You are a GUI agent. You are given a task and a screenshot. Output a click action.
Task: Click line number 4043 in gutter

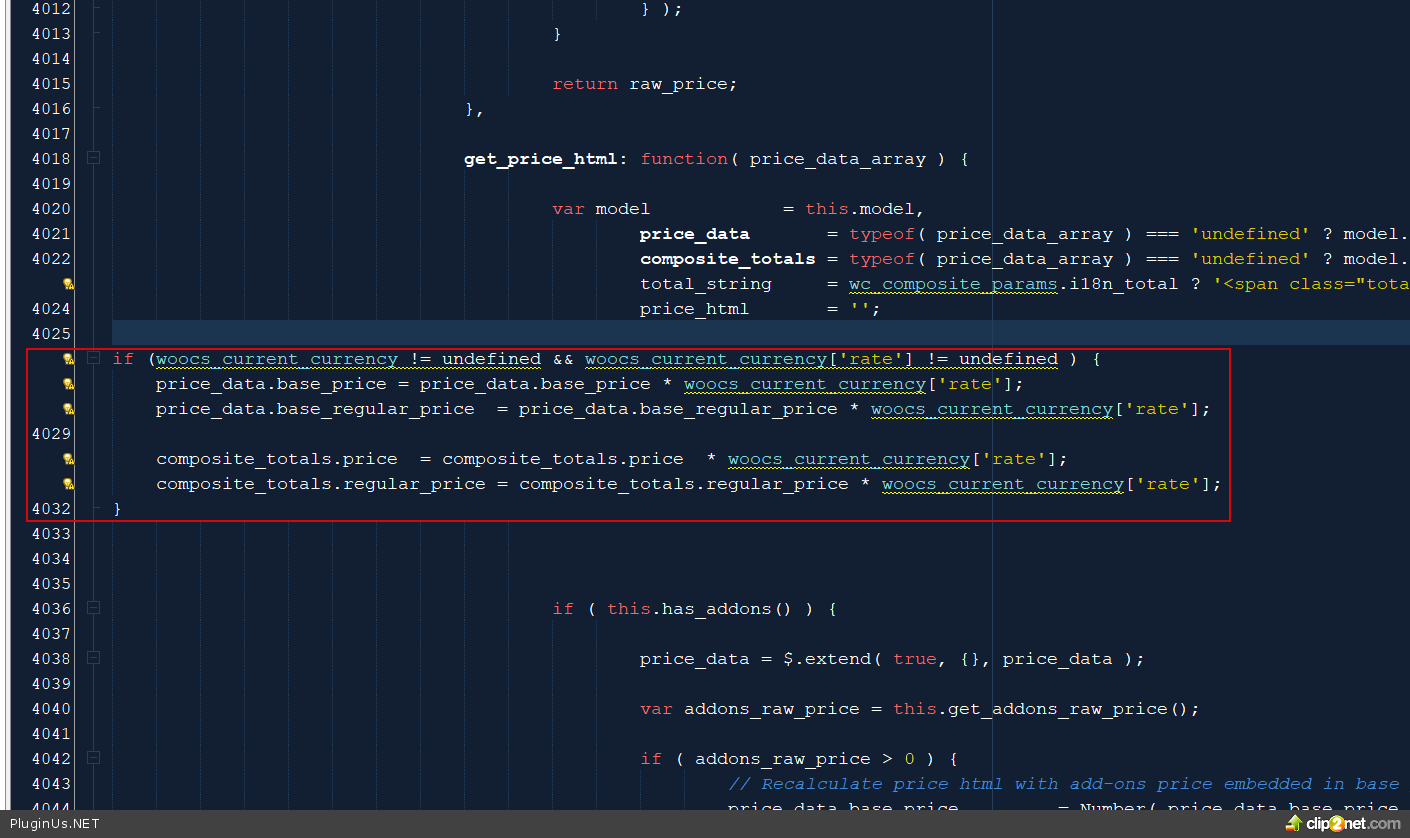click(51, 784)
